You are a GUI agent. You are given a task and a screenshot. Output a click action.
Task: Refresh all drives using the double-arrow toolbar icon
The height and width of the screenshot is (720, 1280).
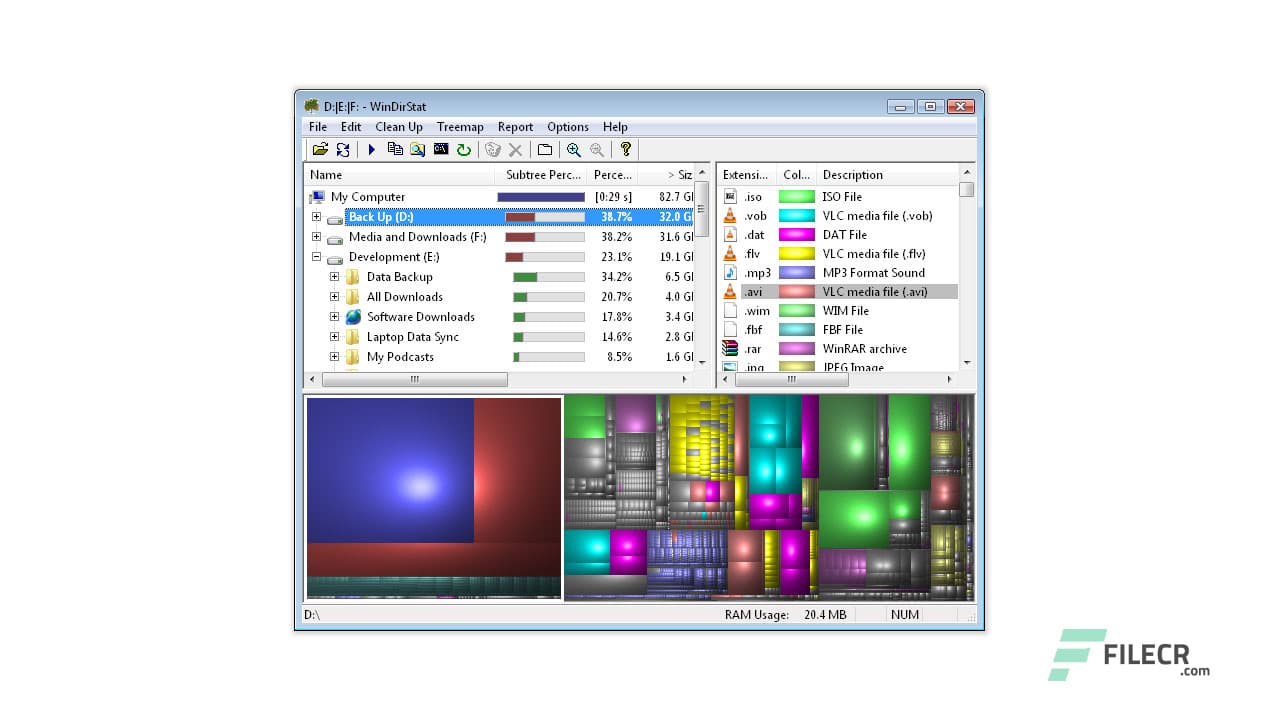pyautogui.click(x=343, y=149)
